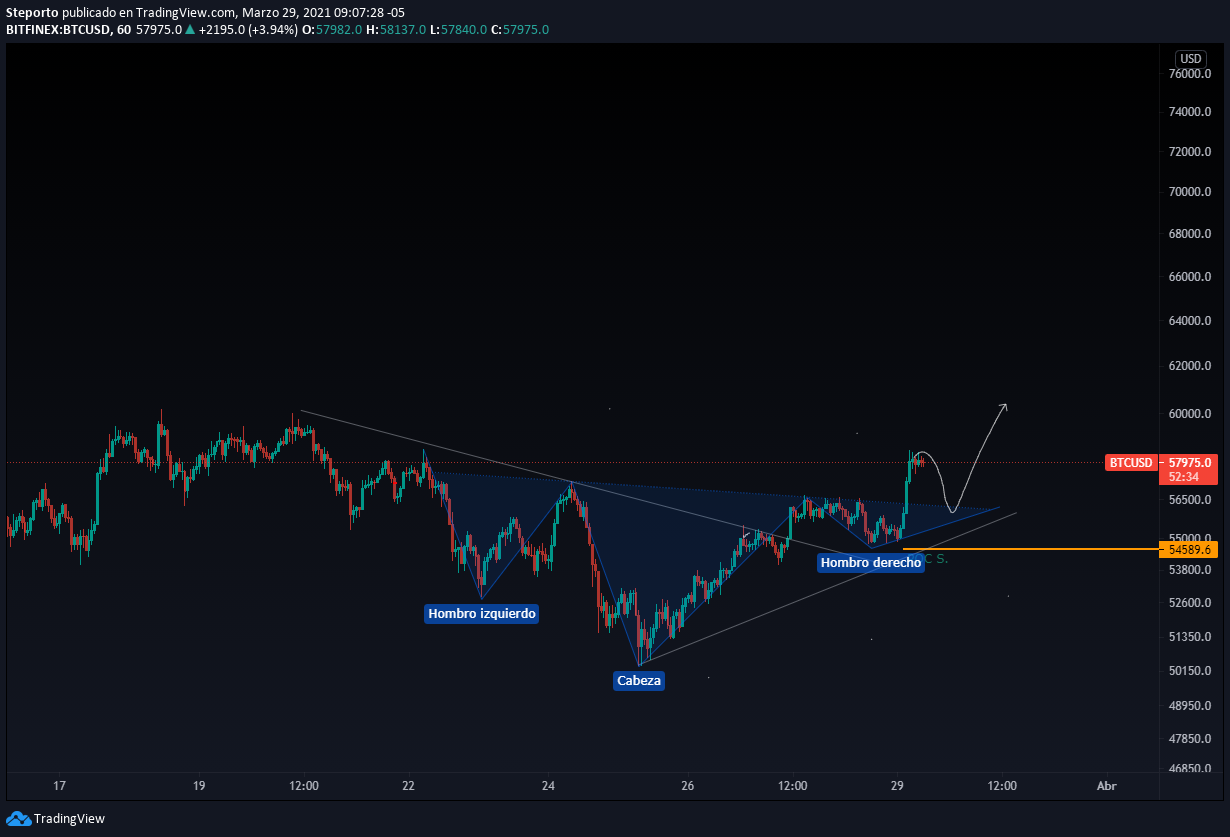Click the L:57840.0 low value
Screen dimensions: 1230x837
pos(458,30)
